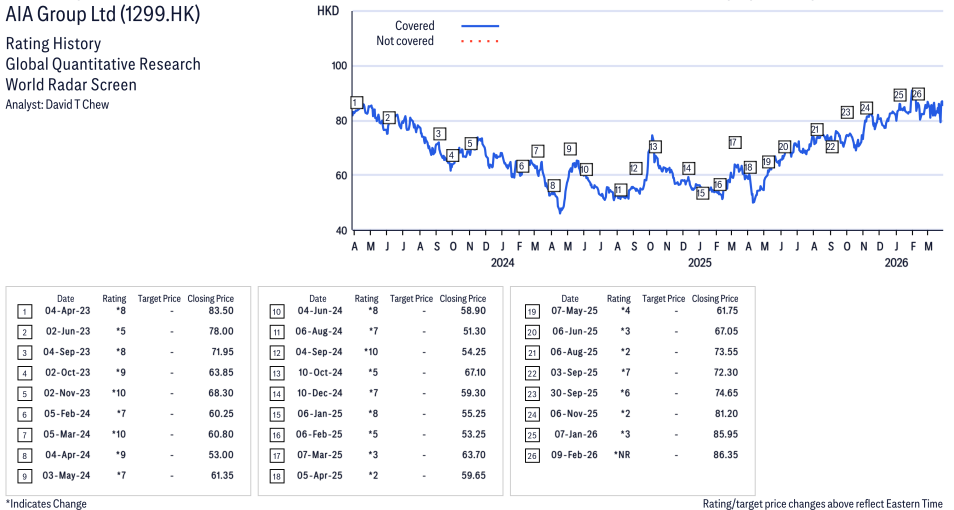
Task: Click the *NR rating value
Action: [x=620, y=453]
